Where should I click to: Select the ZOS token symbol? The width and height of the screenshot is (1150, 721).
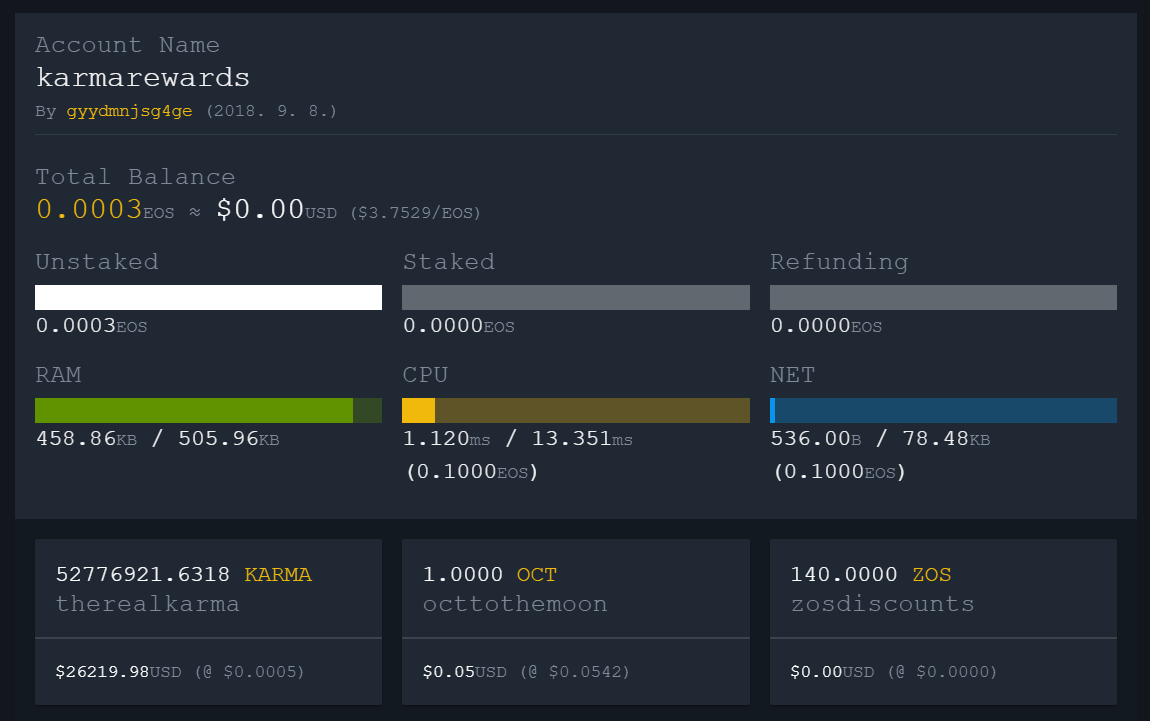coord(932,575)
